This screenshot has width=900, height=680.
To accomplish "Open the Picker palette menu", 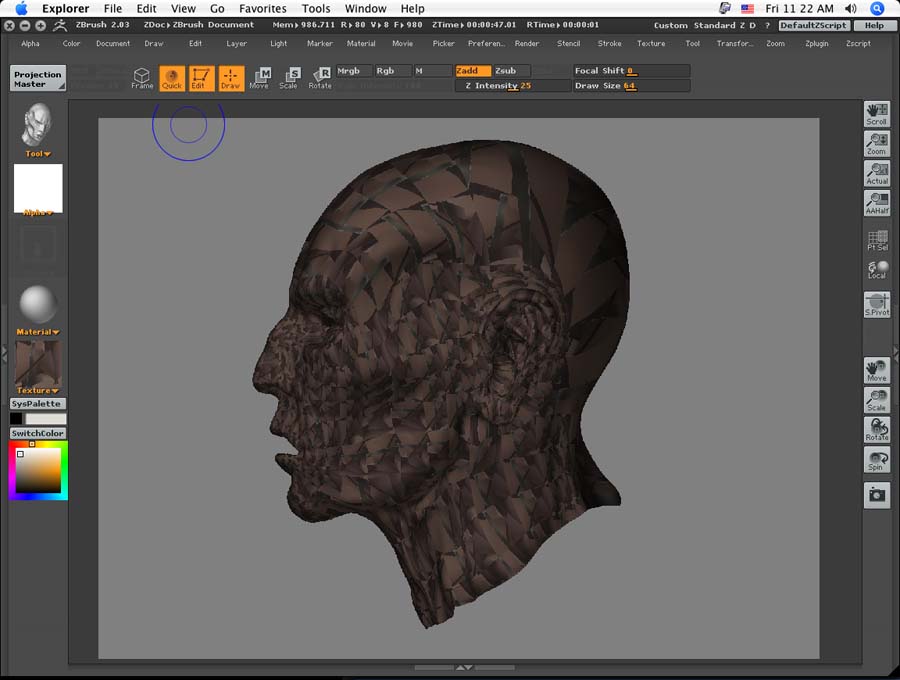I will 444,44.
